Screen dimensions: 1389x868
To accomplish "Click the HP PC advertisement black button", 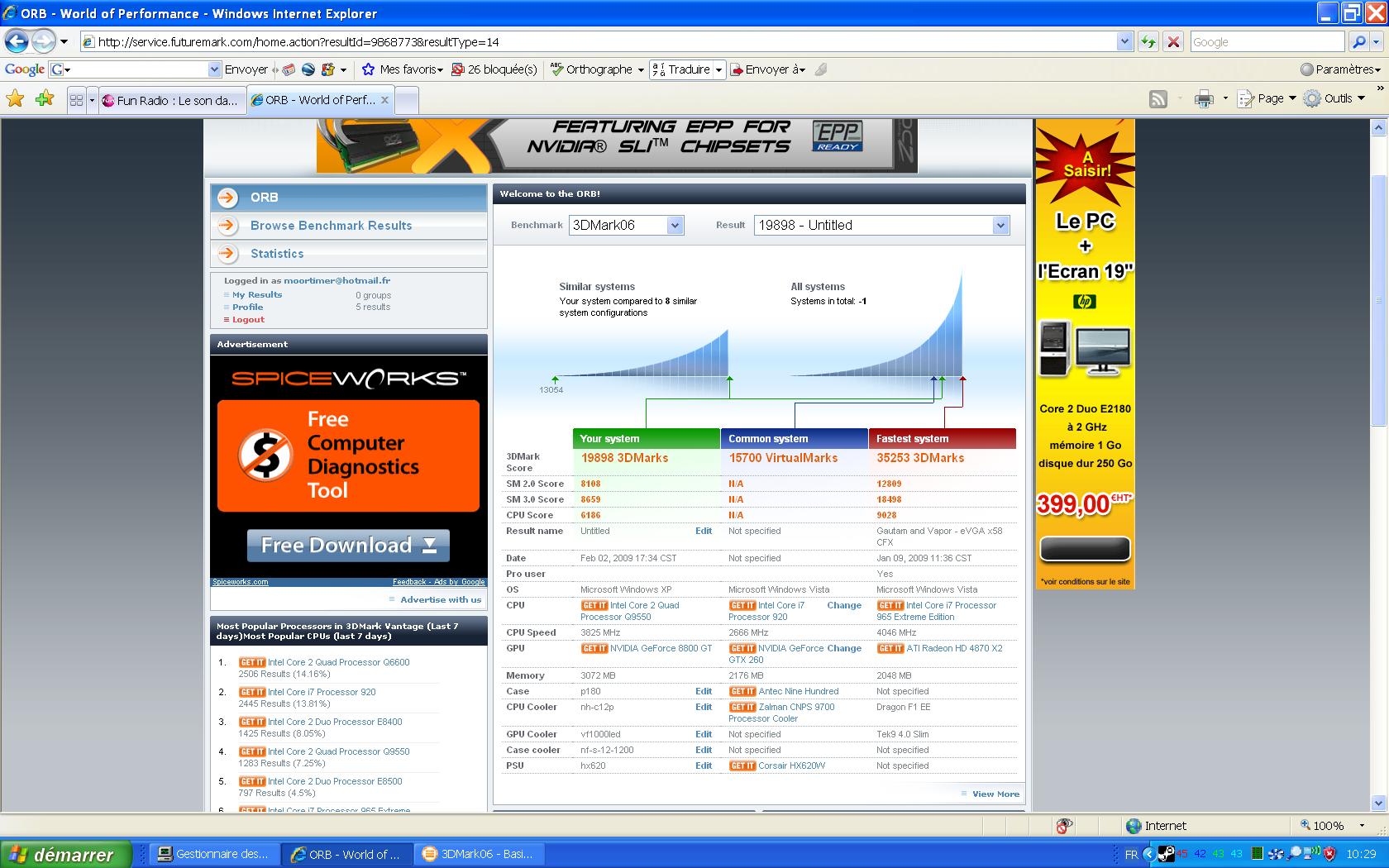I will click(1085, 549).
